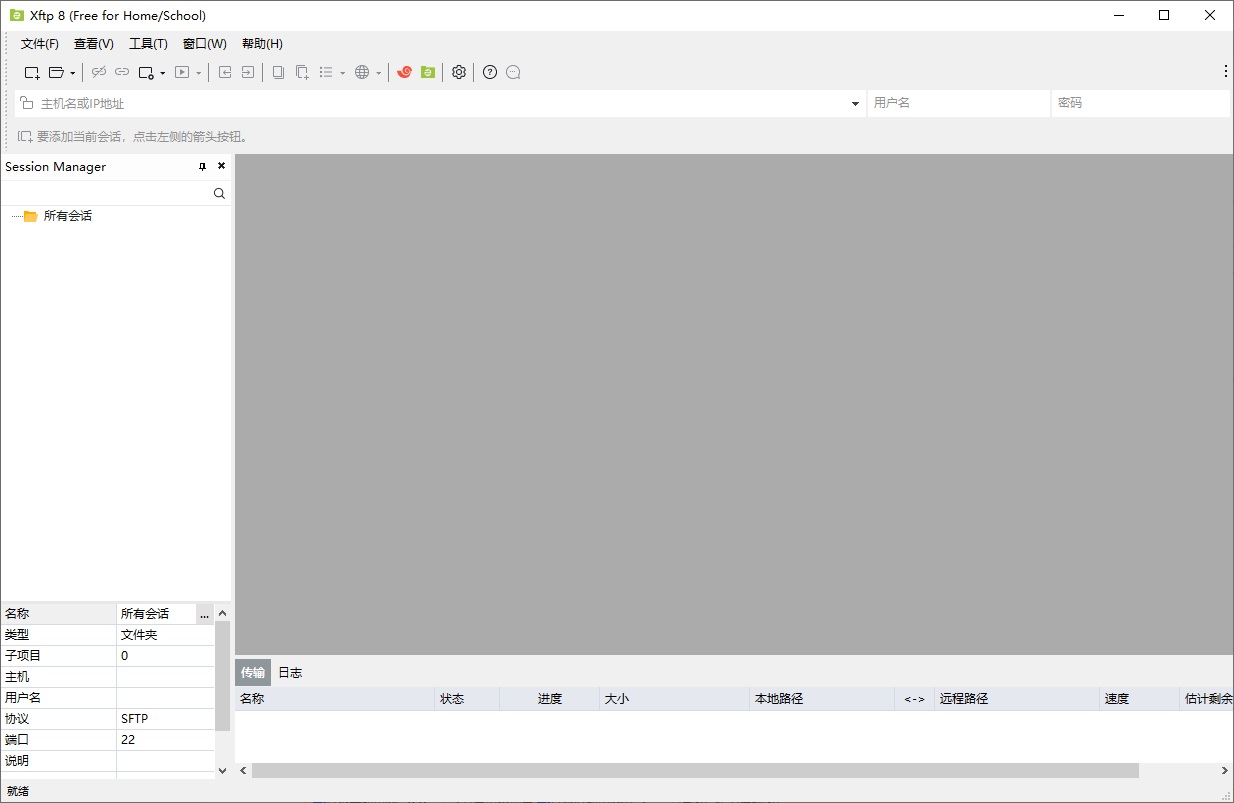Launch Xshell via the red snail icon

[x=404, y=72]
